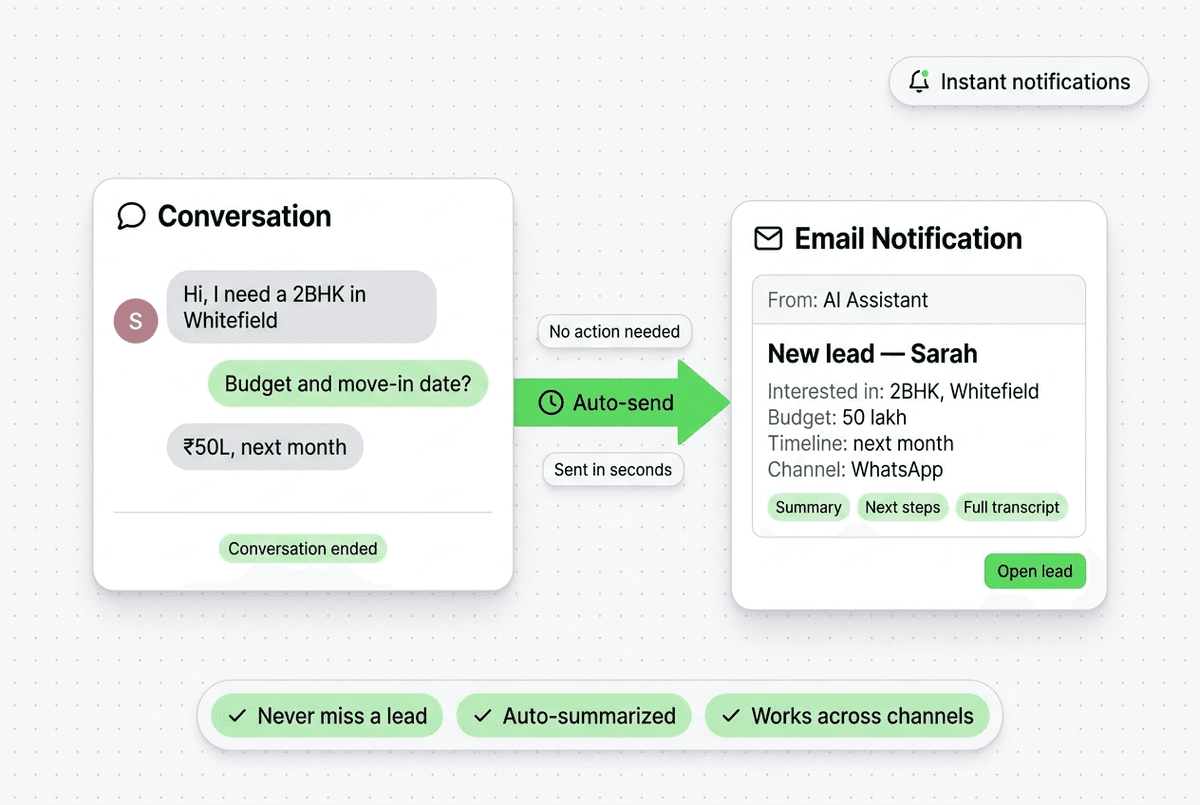Click the Instant notifications pill
Screen dimensions: 1200x805
click(x=1018, y=82)
